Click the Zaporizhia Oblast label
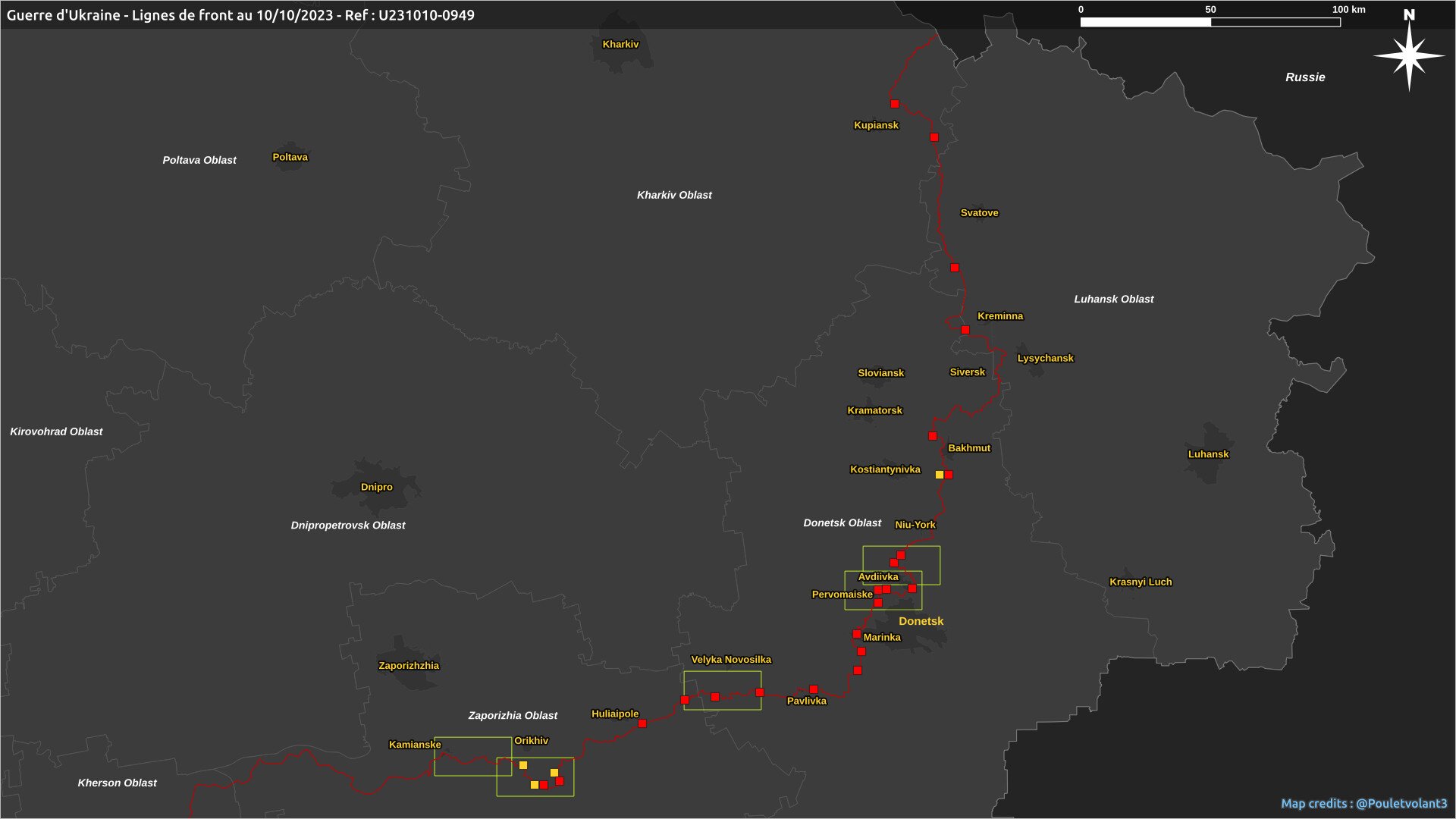The width and height of the screenshot is (1456, 819). point(513,716)
